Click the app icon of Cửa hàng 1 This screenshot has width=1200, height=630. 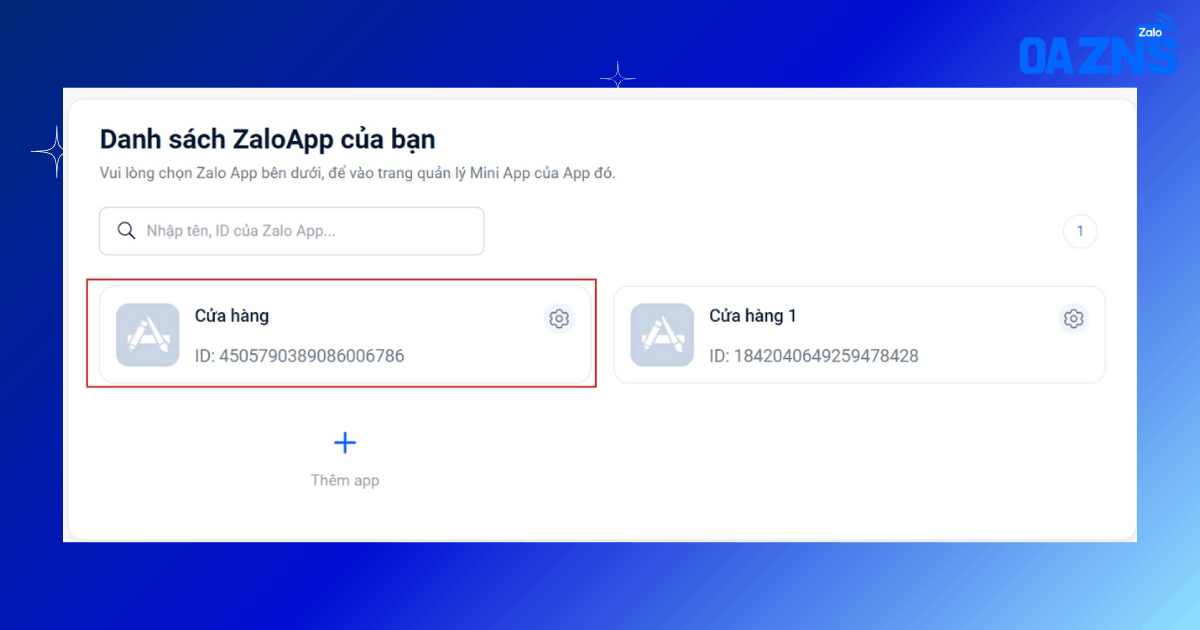[662, 335]
